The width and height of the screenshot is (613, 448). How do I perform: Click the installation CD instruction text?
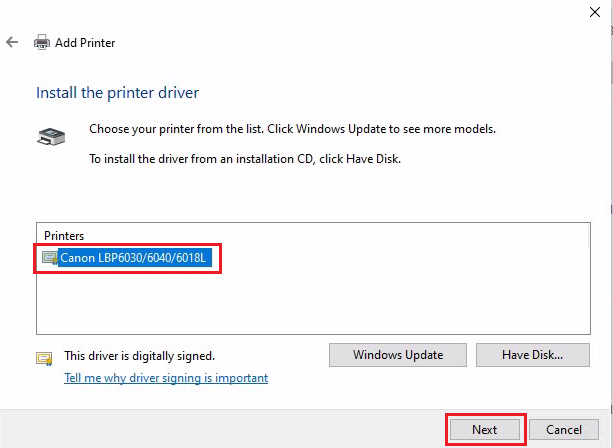(x=245, y=159)
